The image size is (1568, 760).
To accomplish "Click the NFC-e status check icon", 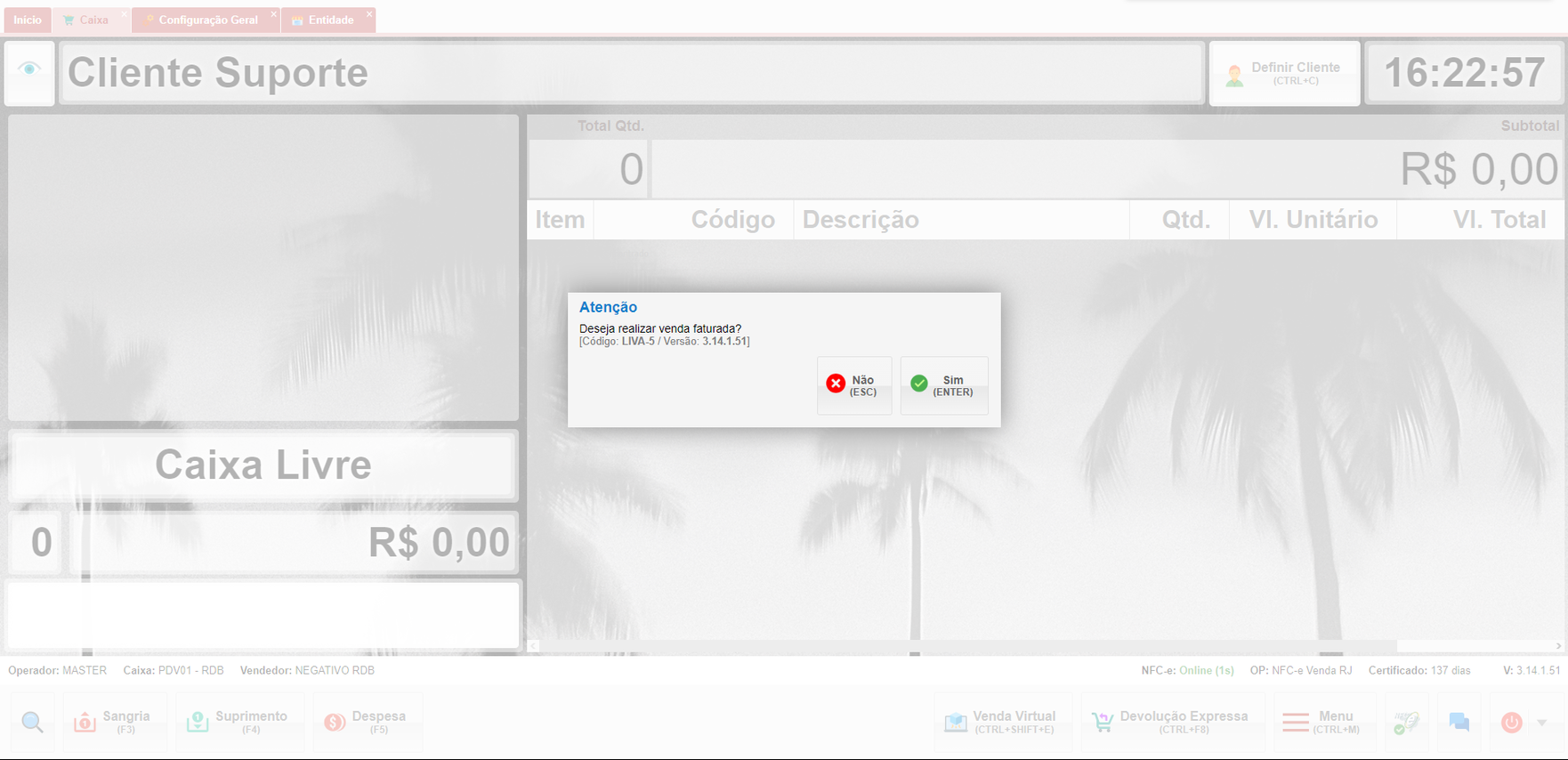I will coord(1406,722).
